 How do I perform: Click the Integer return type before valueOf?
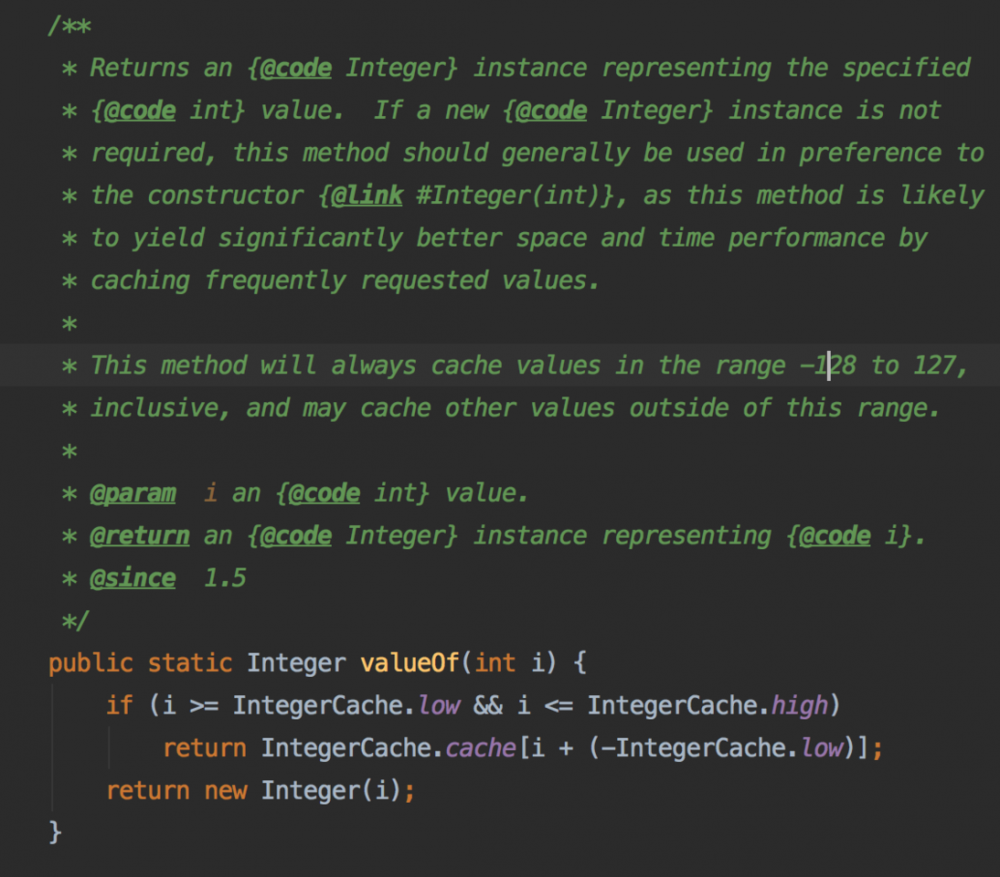click(x=296, y=662)
